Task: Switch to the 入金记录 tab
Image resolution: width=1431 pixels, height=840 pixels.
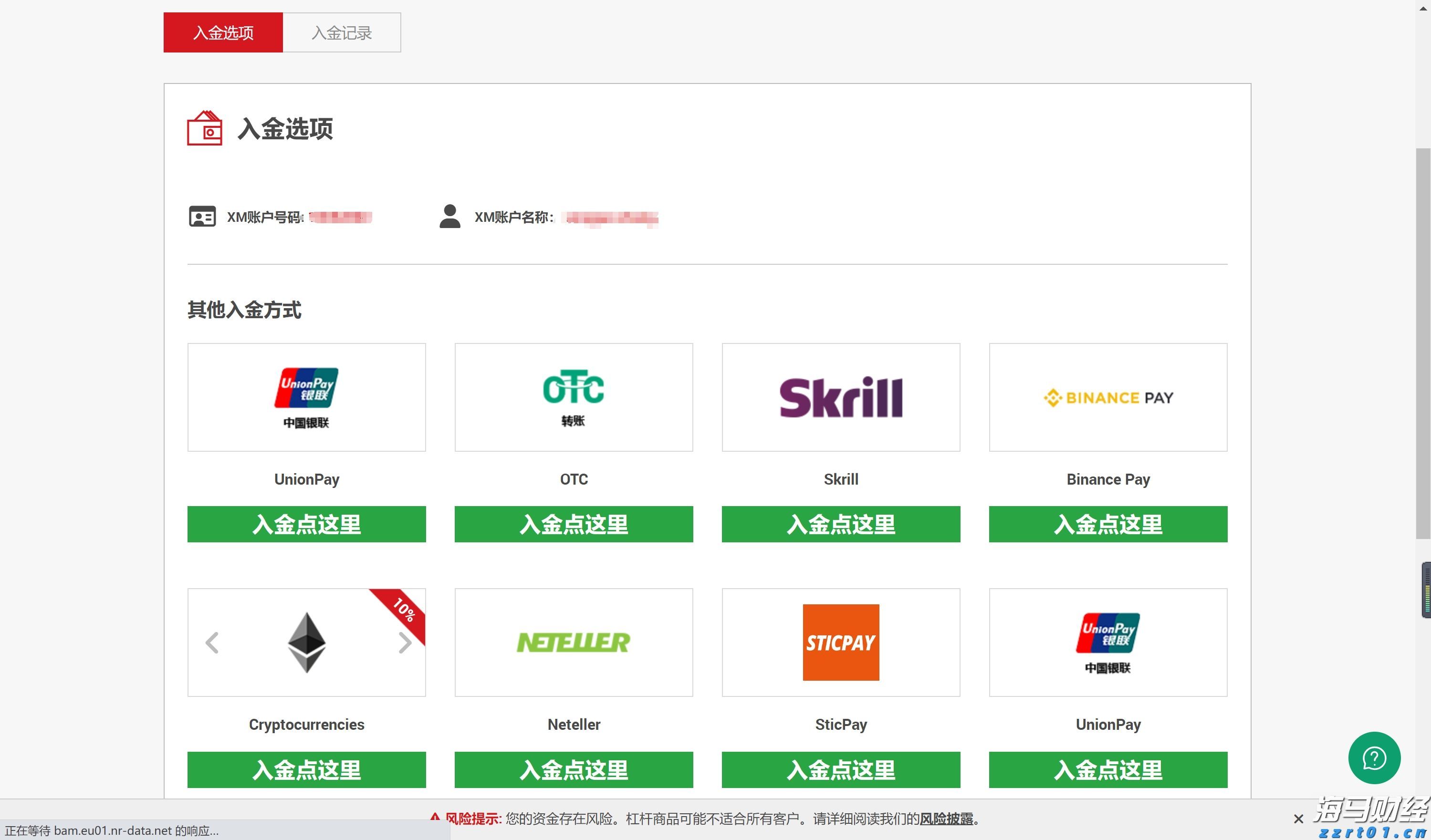Action: (x=341, y=32)
